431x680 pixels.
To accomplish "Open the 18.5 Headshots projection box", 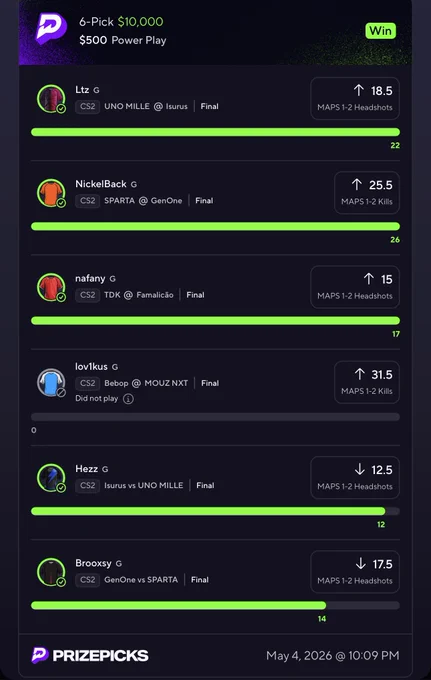I will pos(355,98).
